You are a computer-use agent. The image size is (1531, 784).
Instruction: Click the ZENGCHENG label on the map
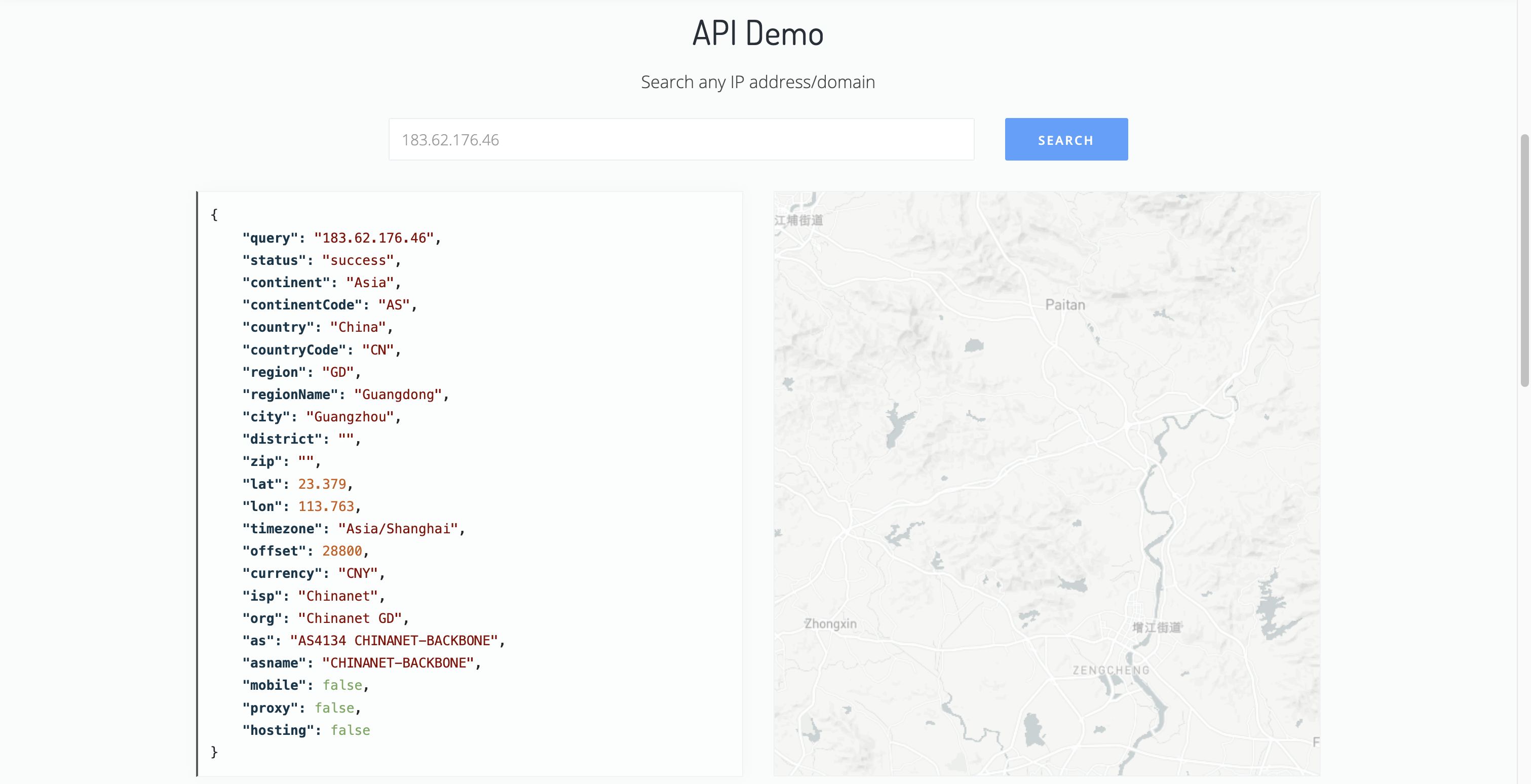click(x=1110, y=670)
